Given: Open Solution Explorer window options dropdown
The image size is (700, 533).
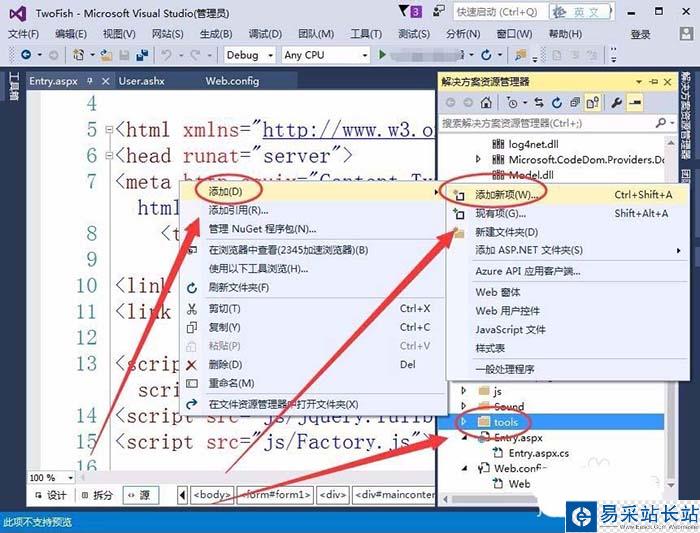Looking at the screenshot, I should (639, 82).
